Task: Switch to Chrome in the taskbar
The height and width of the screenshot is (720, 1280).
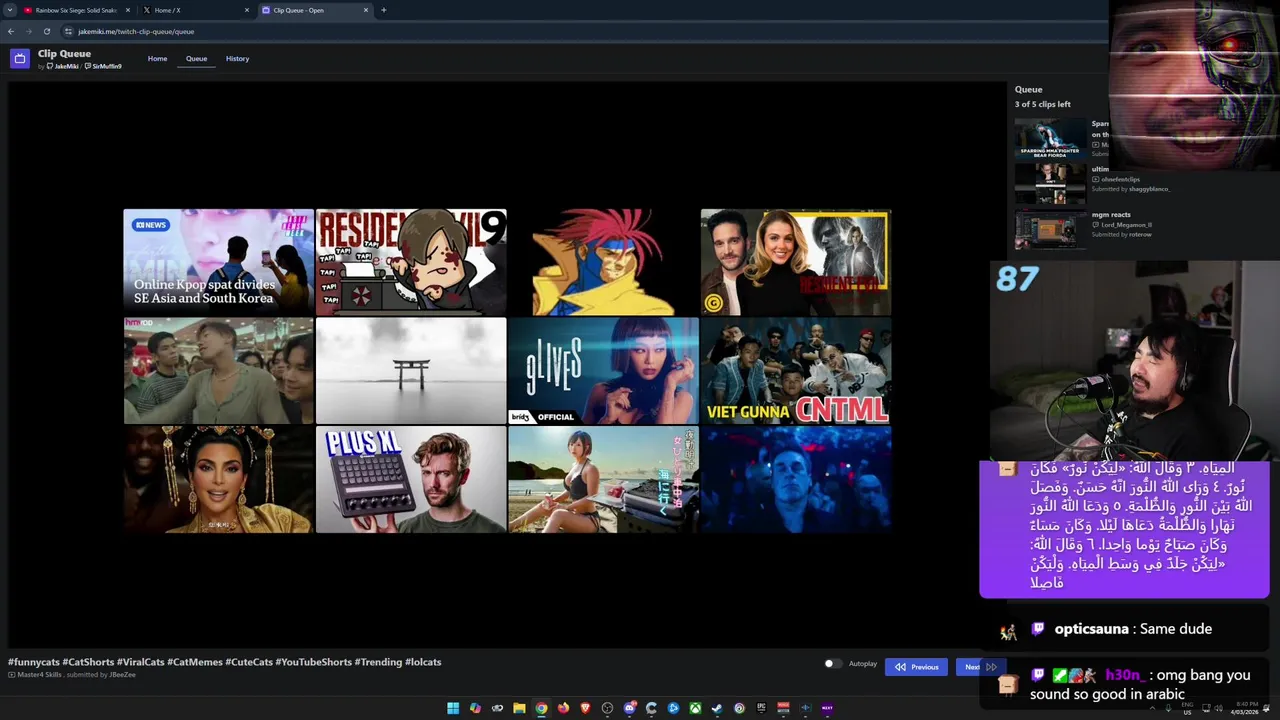Action: click(x=541, y=708)
